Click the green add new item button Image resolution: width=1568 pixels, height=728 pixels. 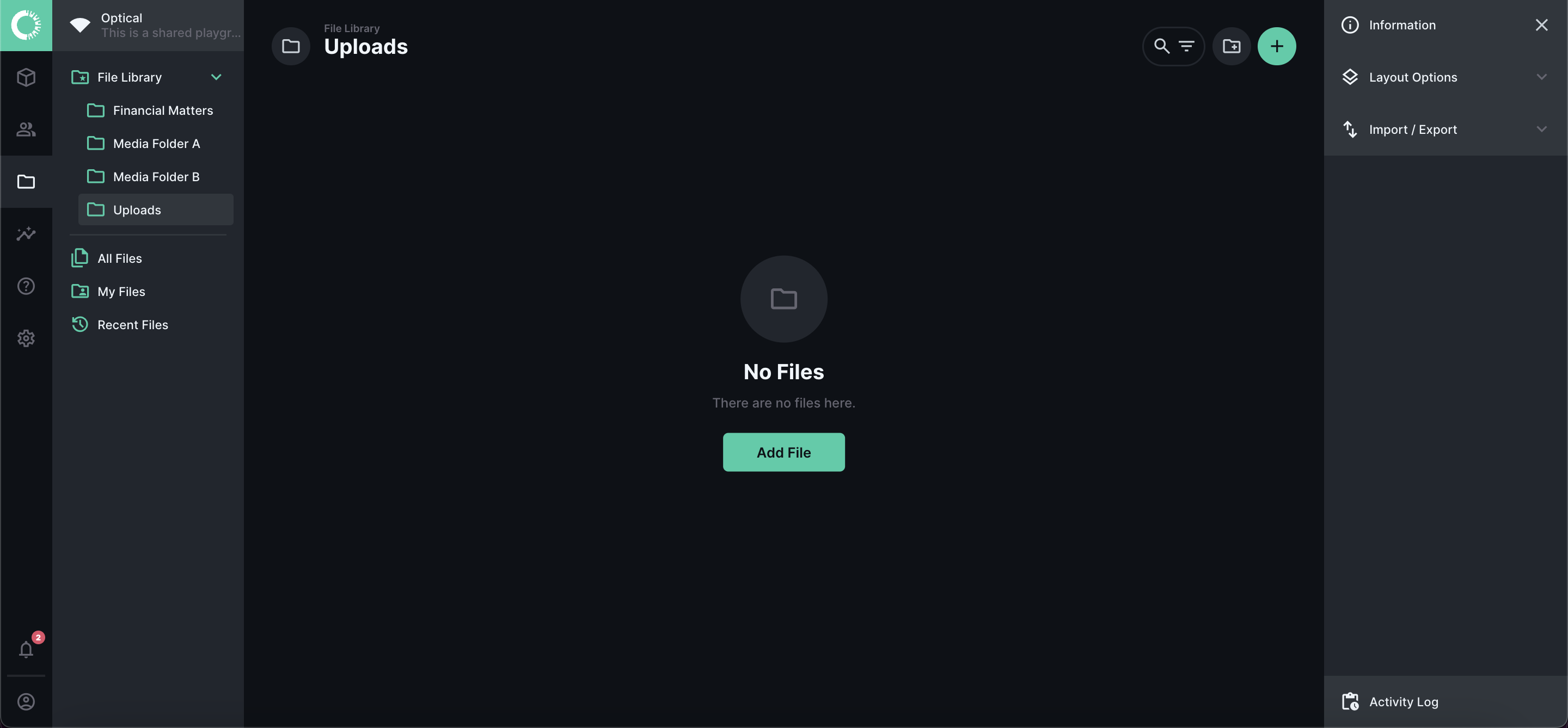[1277, 46]
